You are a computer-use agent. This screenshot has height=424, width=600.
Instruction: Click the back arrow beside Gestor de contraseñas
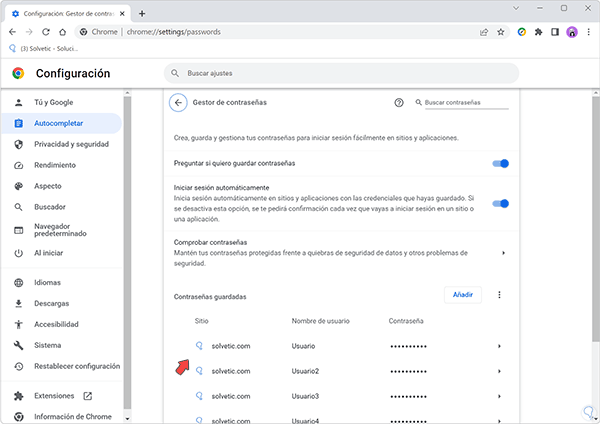point(178,103)
